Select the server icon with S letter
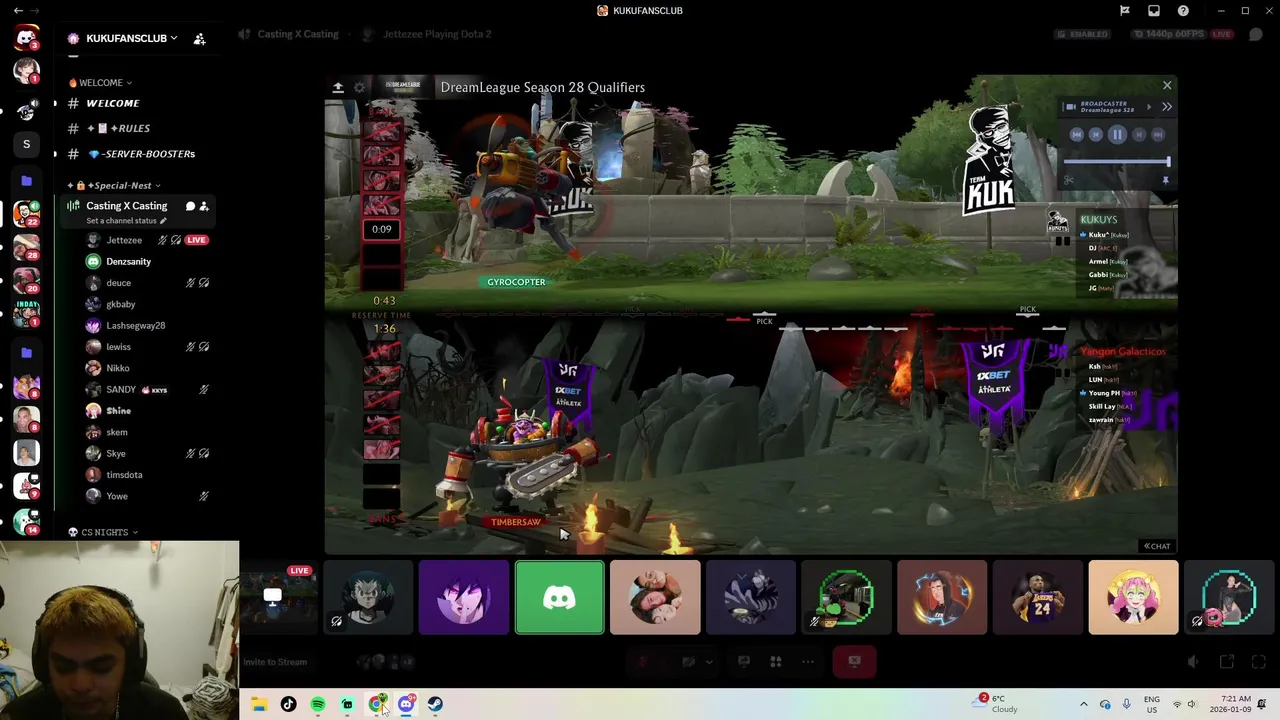Viewport: 1280px width, 720px height. (x=26, y=144)
